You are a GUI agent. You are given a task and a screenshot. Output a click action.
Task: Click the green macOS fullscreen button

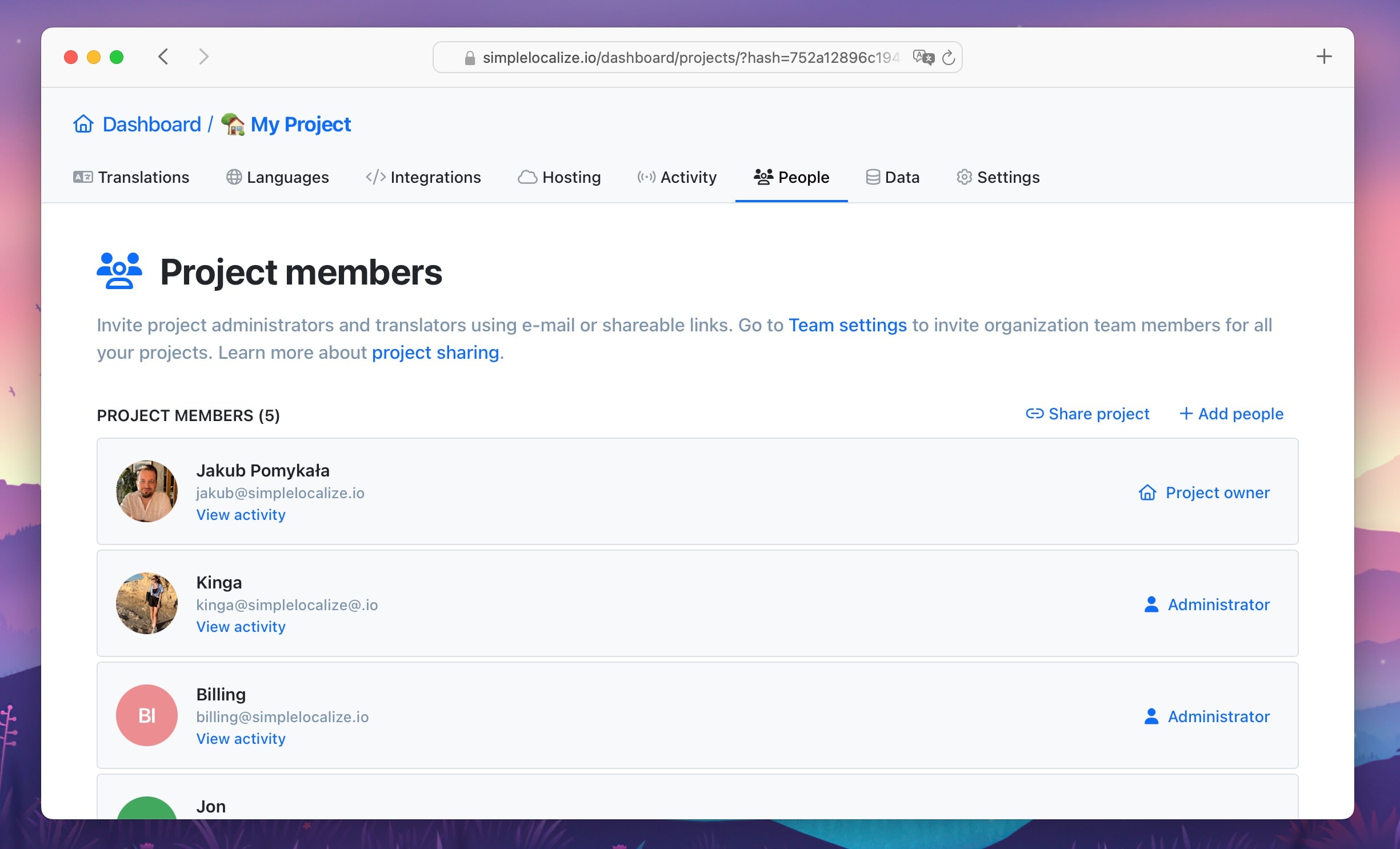pyautogui.click(x=117, y=57)
